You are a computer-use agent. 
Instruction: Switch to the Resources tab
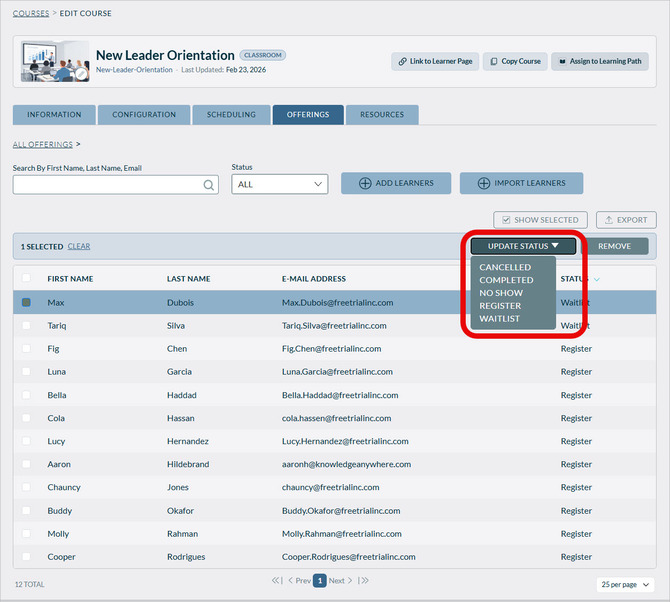pos(382,115)
